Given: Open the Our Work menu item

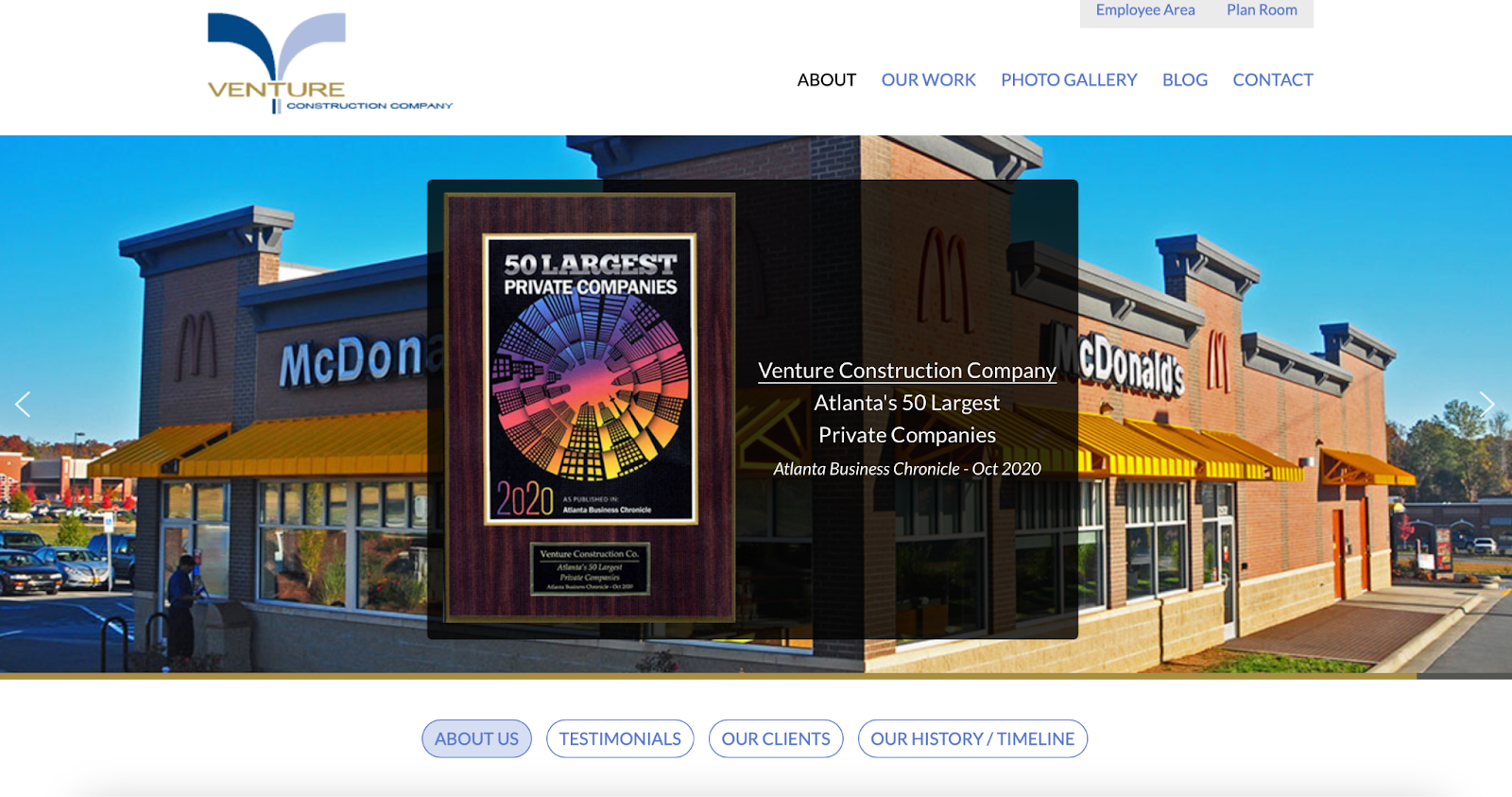Looking at the screenshot, I should [x=929, y=80].
